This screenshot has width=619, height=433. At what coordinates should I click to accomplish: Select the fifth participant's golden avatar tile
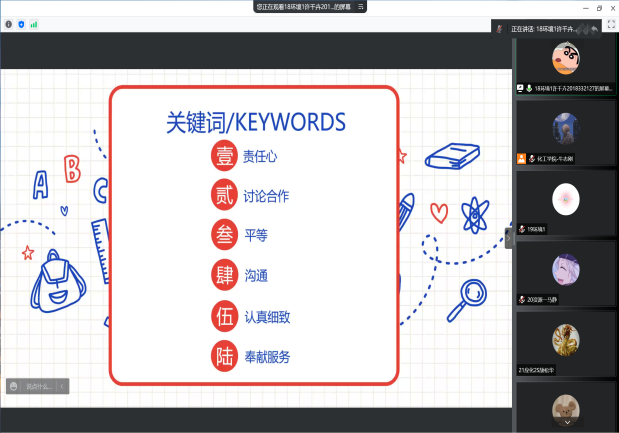[566, 341]
